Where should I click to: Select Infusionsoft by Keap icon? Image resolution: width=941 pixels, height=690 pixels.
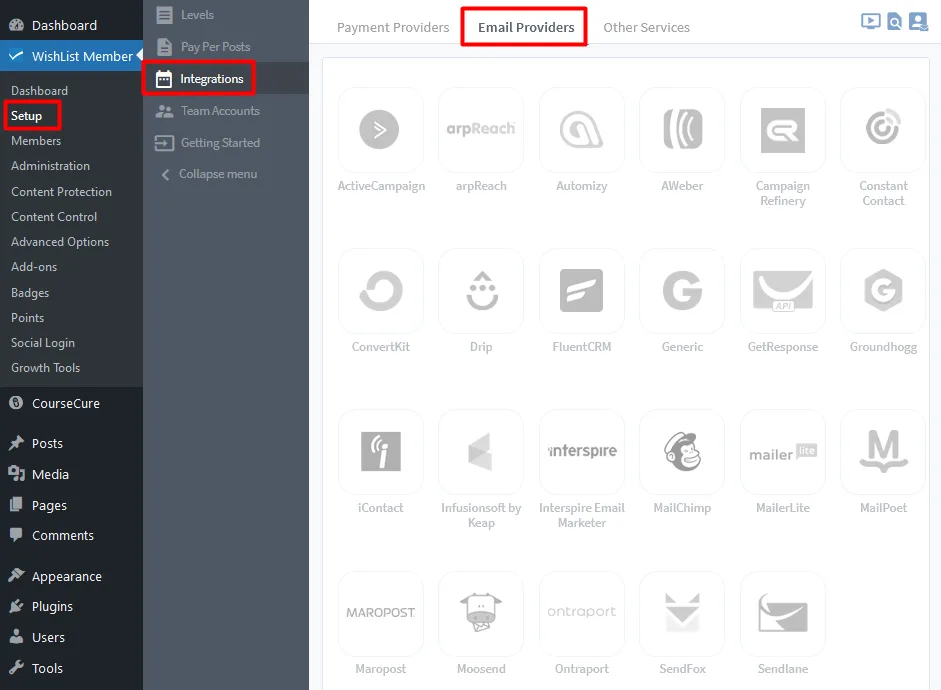pos(481,452)
